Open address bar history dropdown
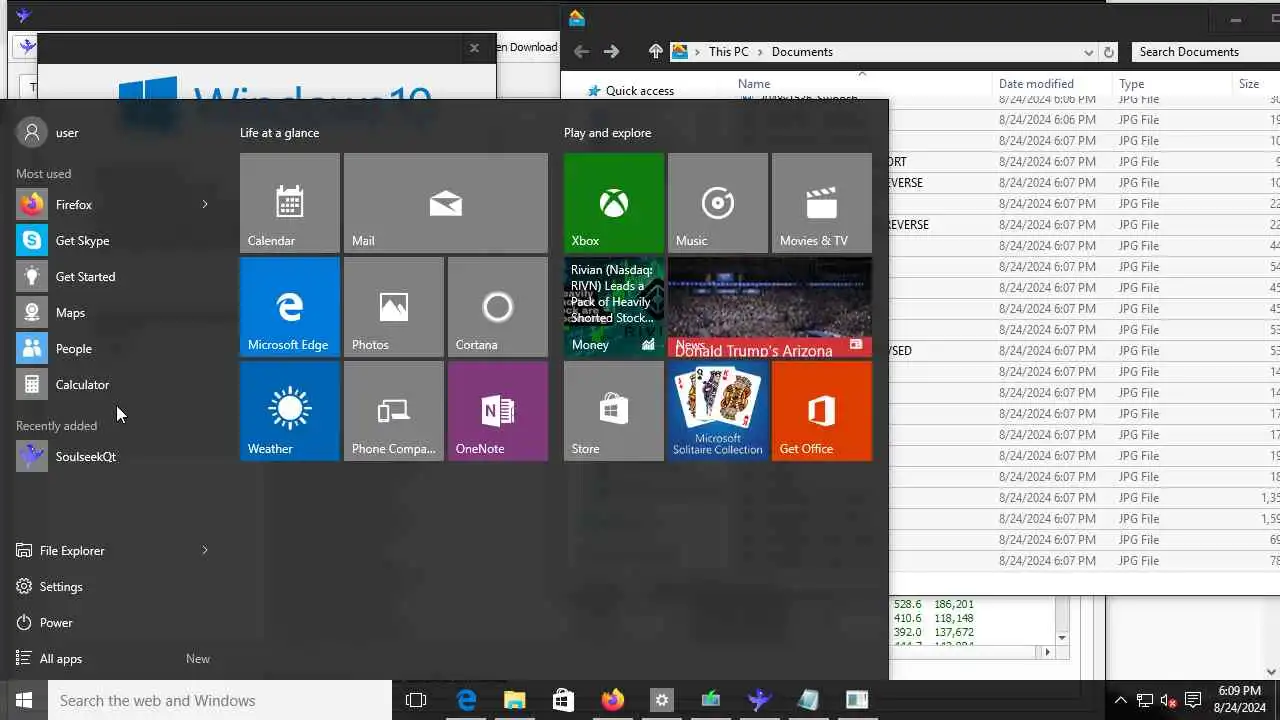This screenshot has width=1280, height=720. [1088, 52]
